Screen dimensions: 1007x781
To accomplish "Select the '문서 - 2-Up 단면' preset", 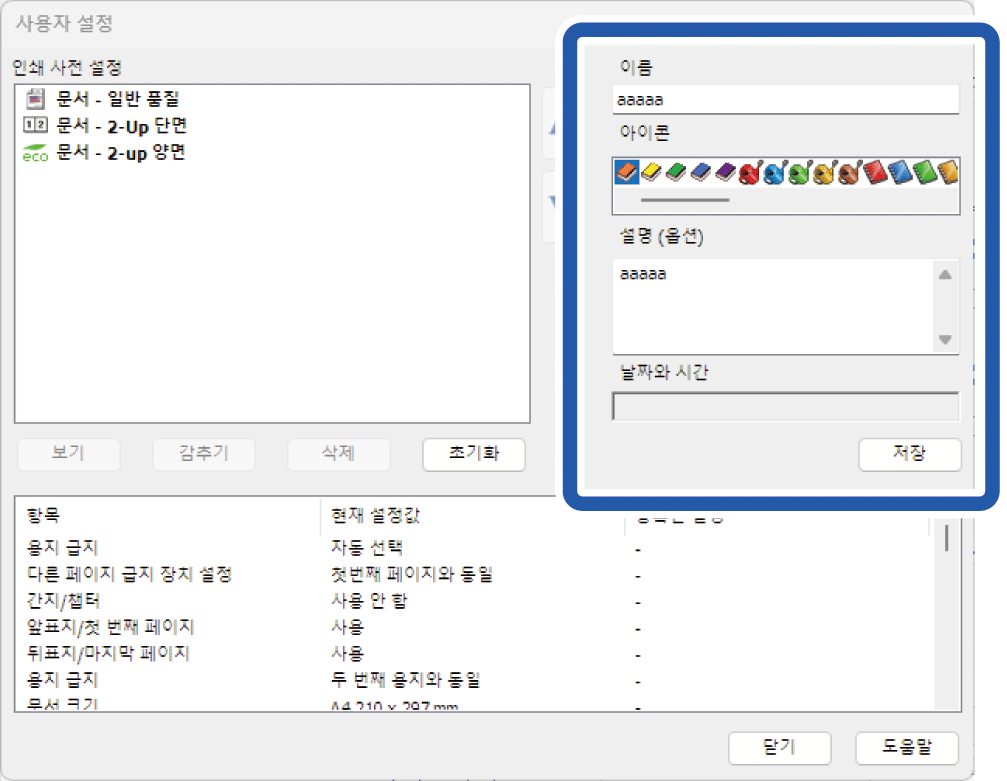I will tap(121, 126).
